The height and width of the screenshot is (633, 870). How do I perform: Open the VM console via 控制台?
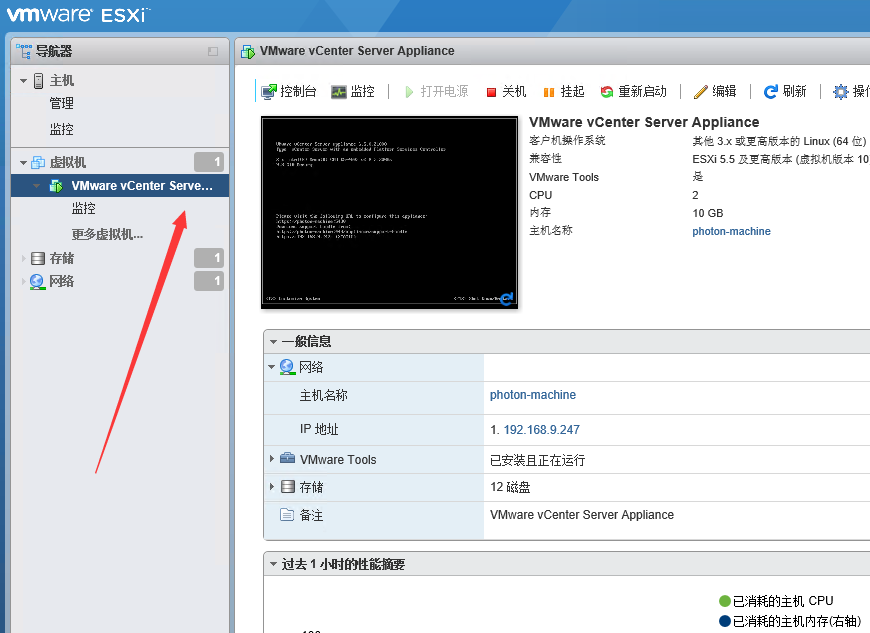(289, 91)
